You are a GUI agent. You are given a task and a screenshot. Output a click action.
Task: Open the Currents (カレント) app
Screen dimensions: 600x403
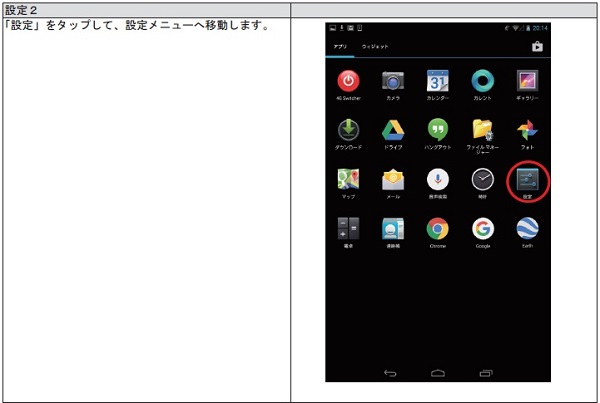[x=483, y=81]
